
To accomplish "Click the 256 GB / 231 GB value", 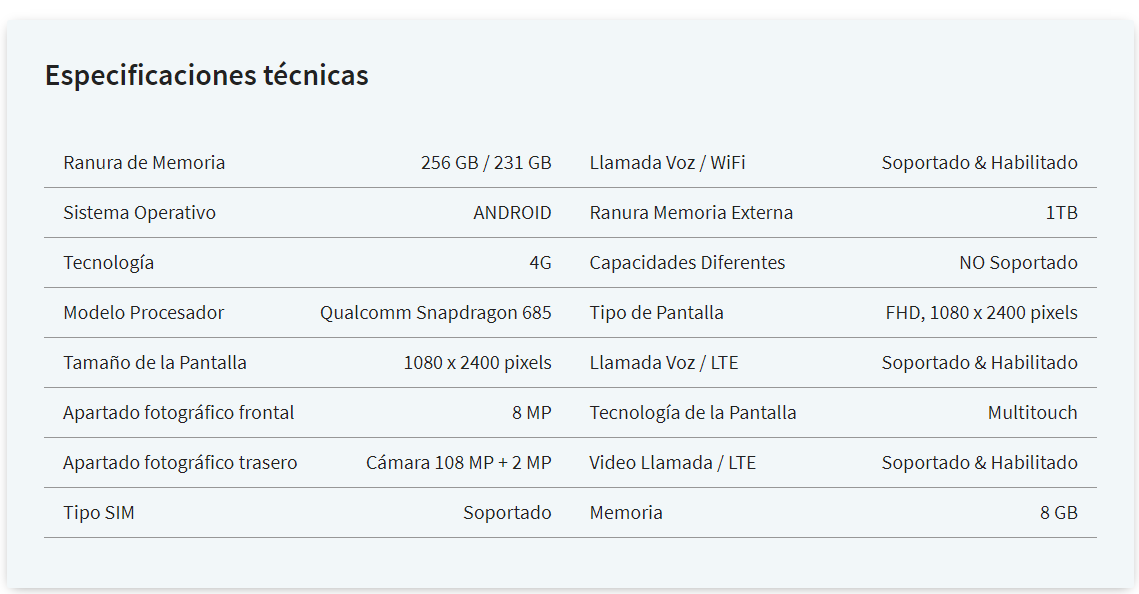I will pos(486,163).
